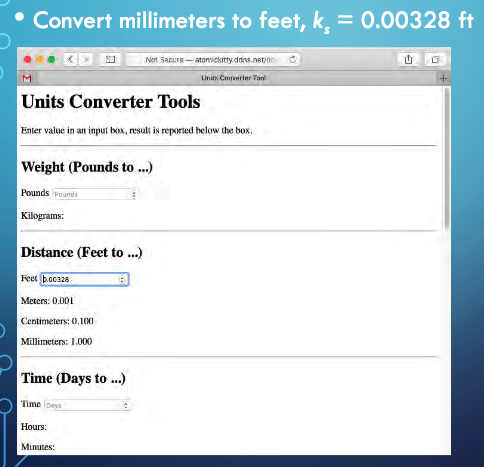Click the red close window button
484x467 pixels.
click(27, 59)
